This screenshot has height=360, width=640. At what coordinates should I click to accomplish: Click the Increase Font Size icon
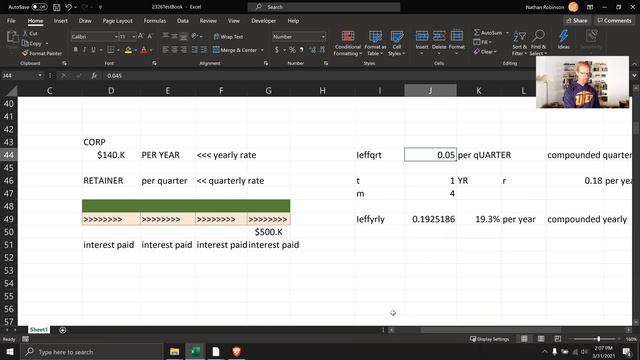[x=141, y=36]
